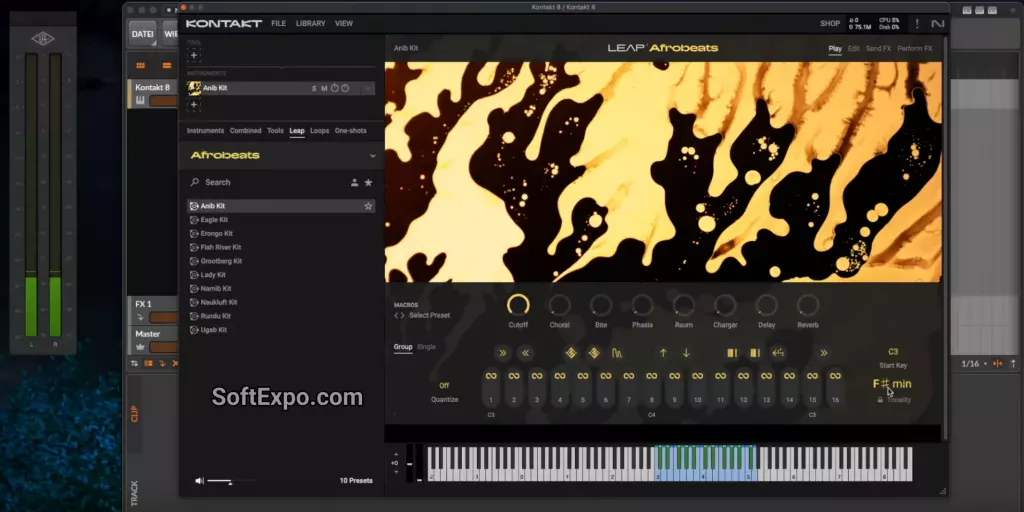Click the speaker preview volume icon
This screenshot has width=1024, height=512.
point(199,481)
